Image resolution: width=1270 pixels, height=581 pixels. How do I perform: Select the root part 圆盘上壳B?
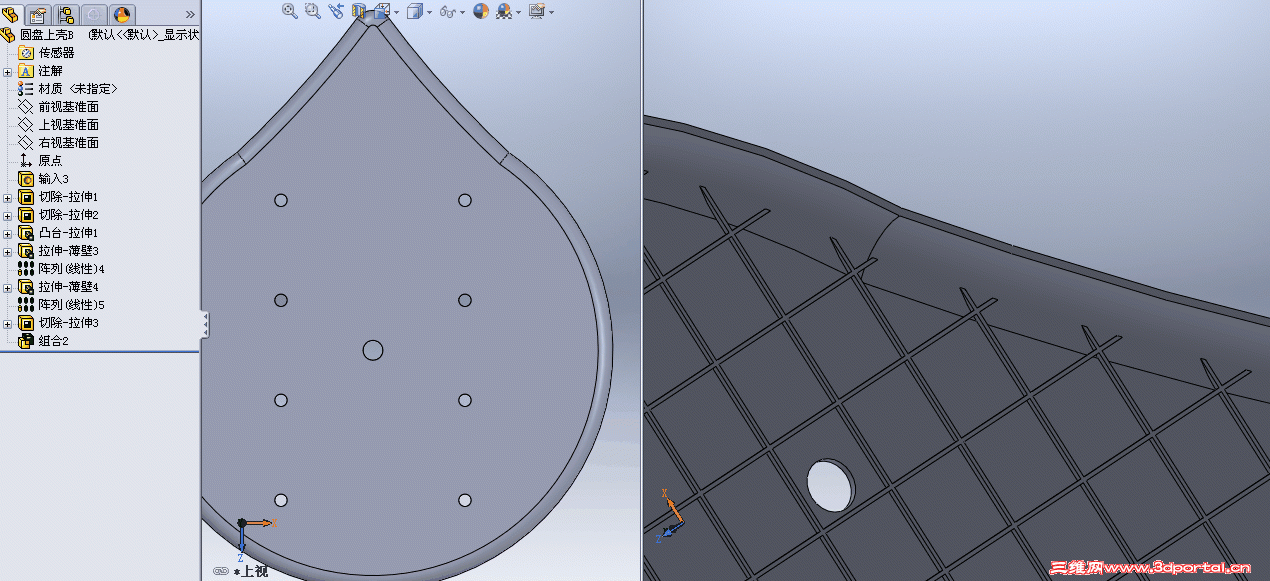click(47, 35)
